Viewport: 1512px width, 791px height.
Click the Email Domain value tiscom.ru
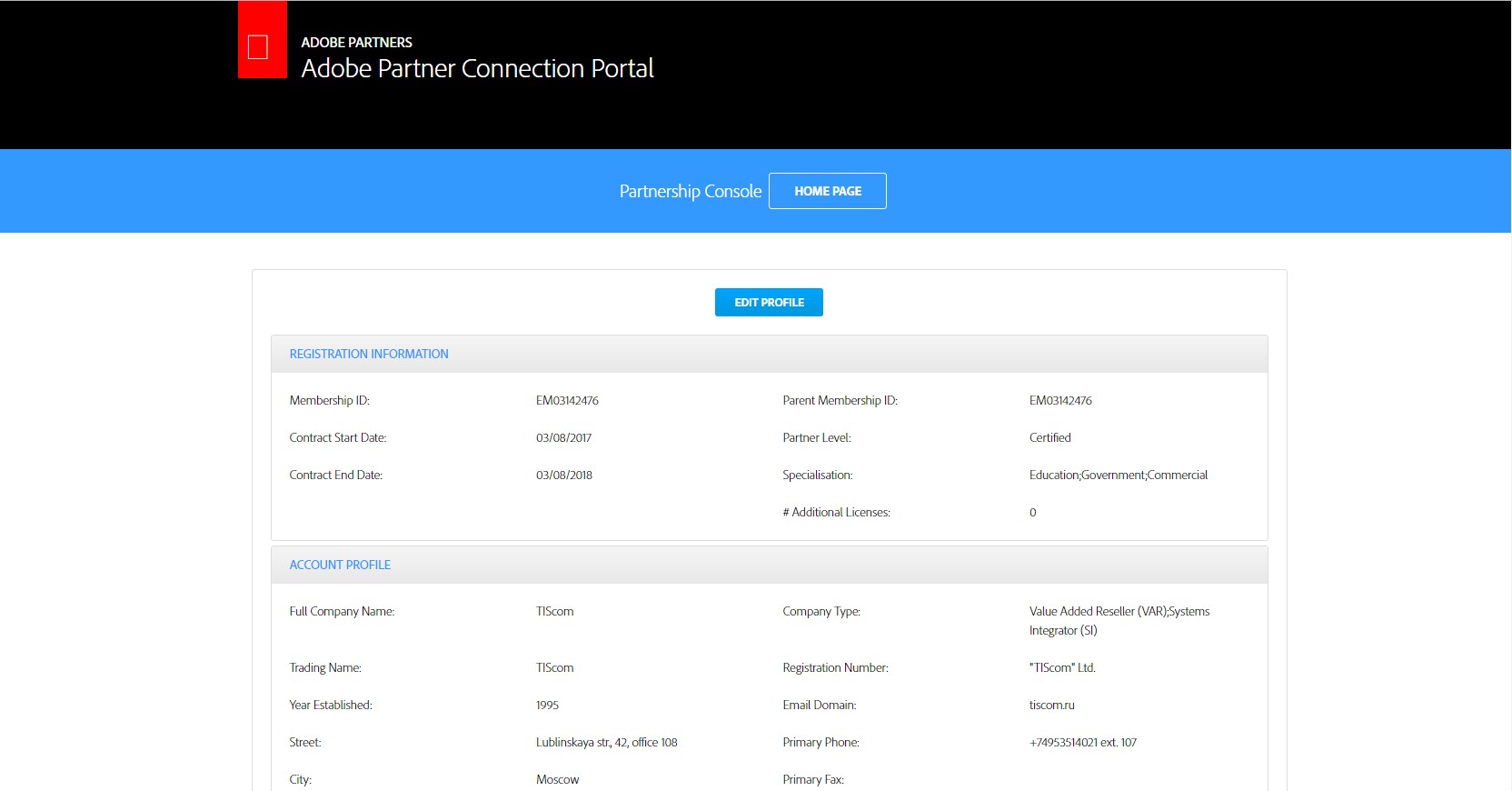click(1052, 705)
